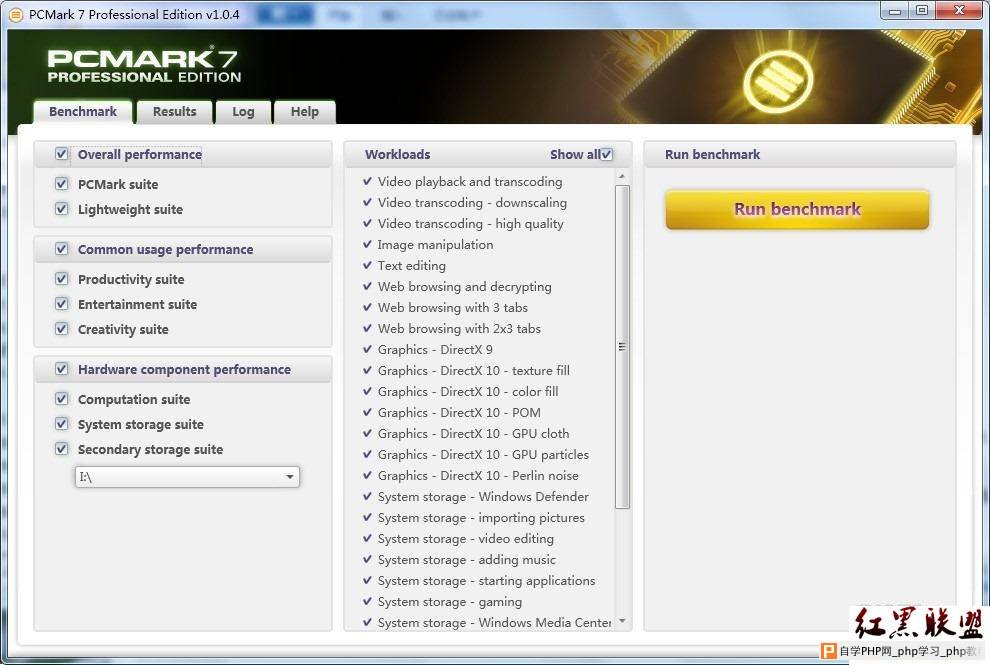Switch to the Benchmark tab
Screen dimensions: 990x665
83,112
